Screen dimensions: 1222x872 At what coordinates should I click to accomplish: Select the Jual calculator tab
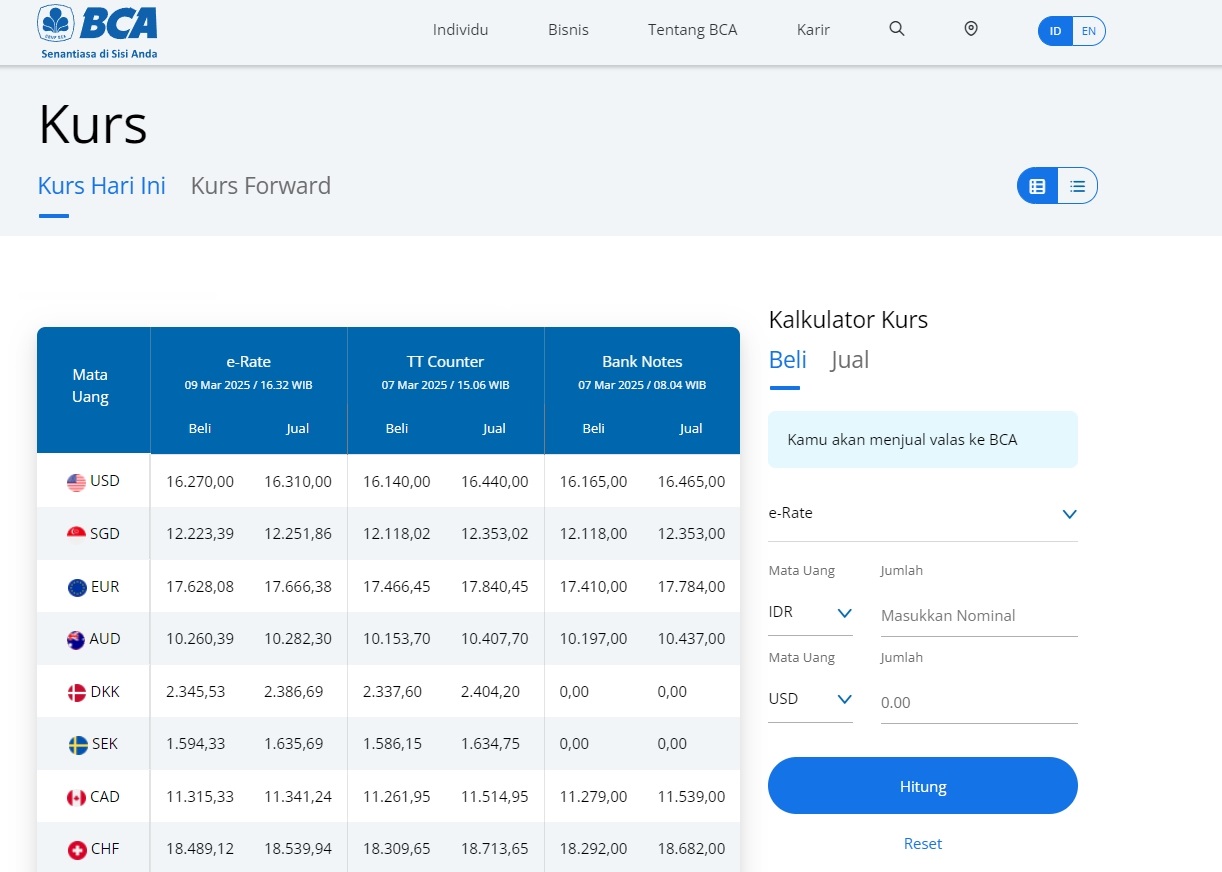pyautogui.click(x=849, y=360)
